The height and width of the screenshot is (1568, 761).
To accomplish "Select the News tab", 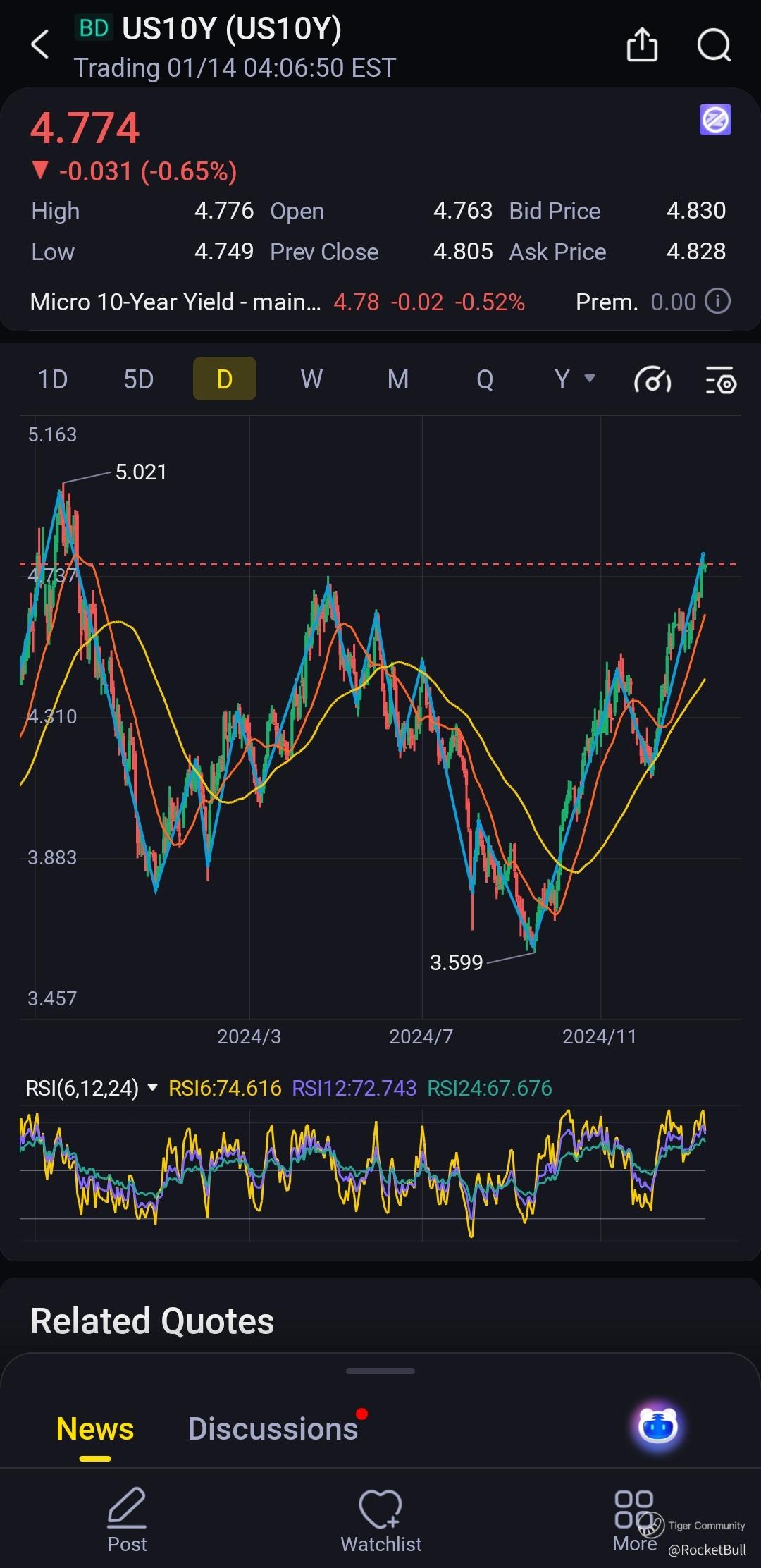I will 95,1429.
